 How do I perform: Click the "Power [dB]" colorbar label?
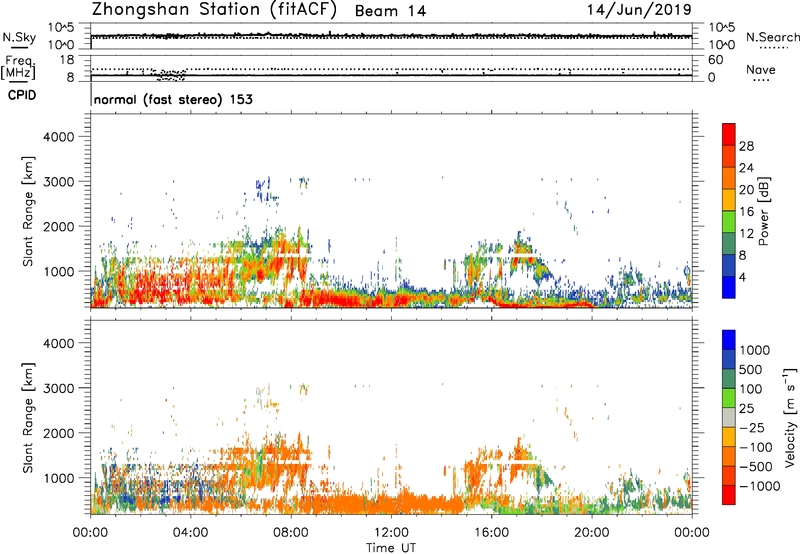763,211
